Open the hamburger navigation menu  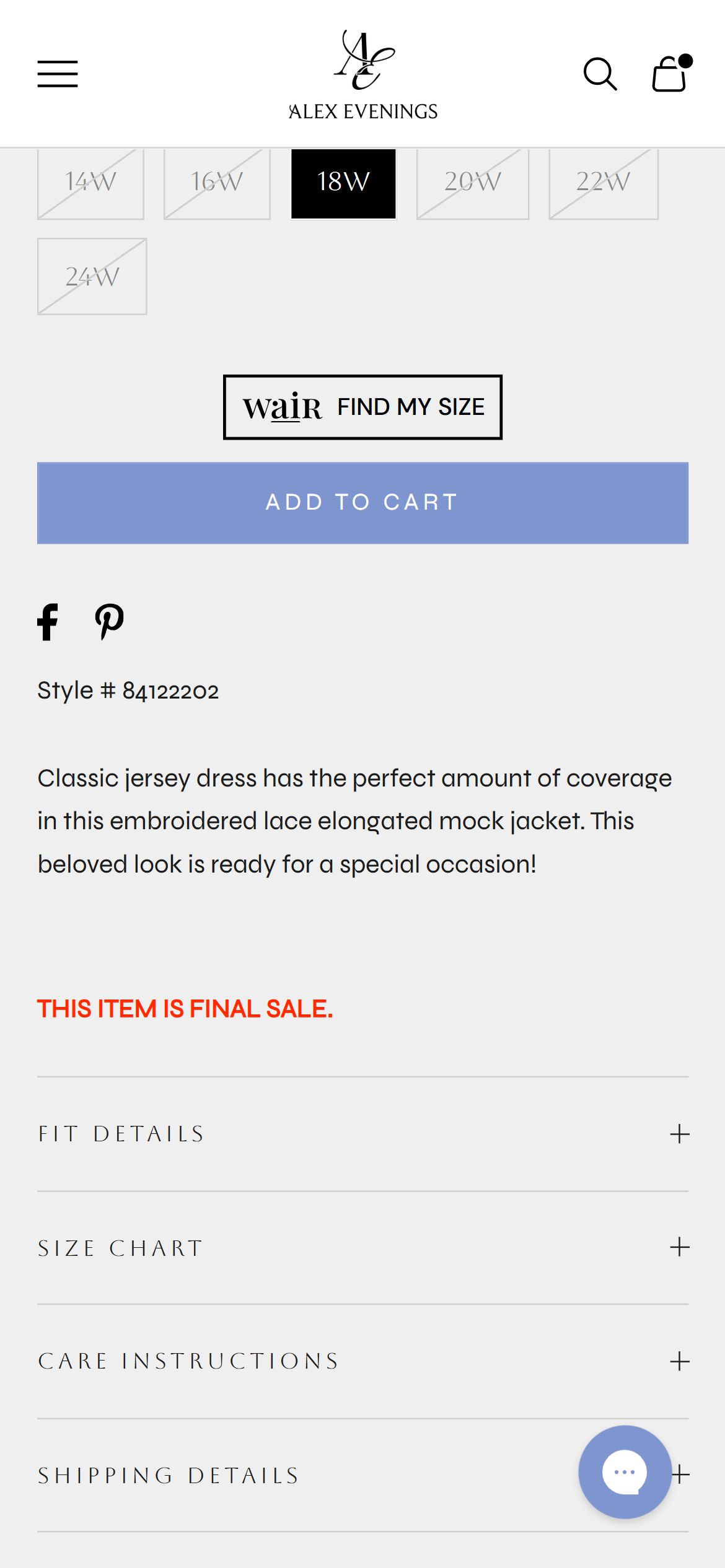58,74
